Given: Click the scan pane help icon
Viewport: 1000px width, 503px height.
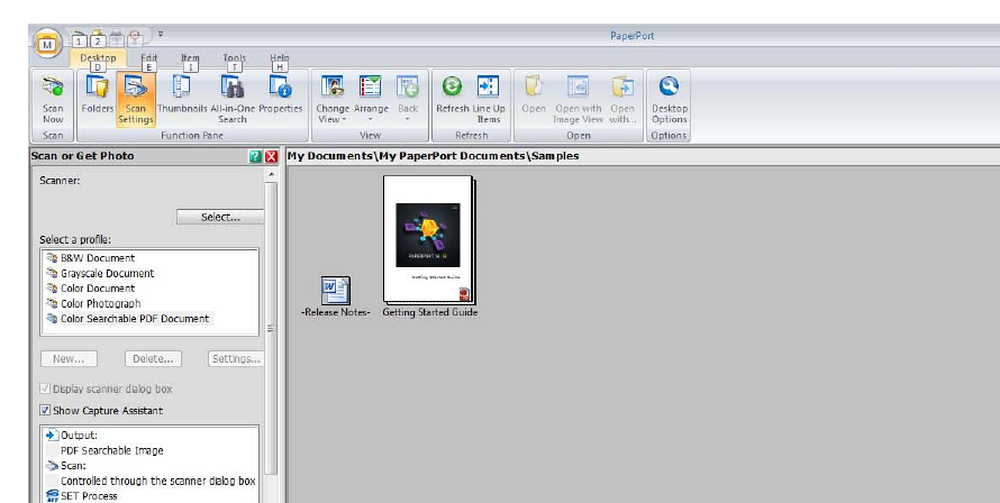Looking at the screenshot, I should [256, 156].
